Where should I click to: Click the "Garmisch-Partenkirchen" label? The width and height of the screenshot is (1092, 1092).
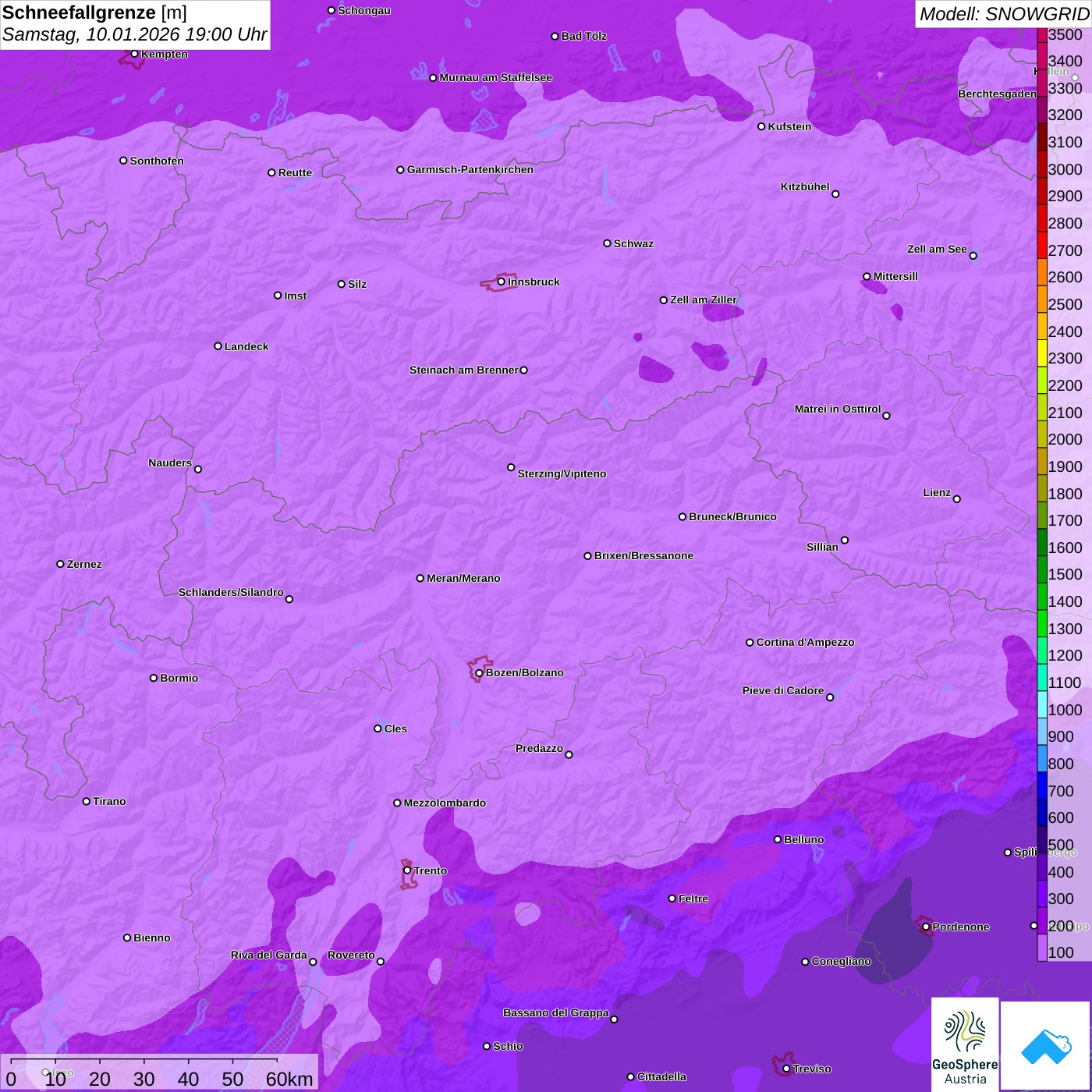tap(470, 169)
